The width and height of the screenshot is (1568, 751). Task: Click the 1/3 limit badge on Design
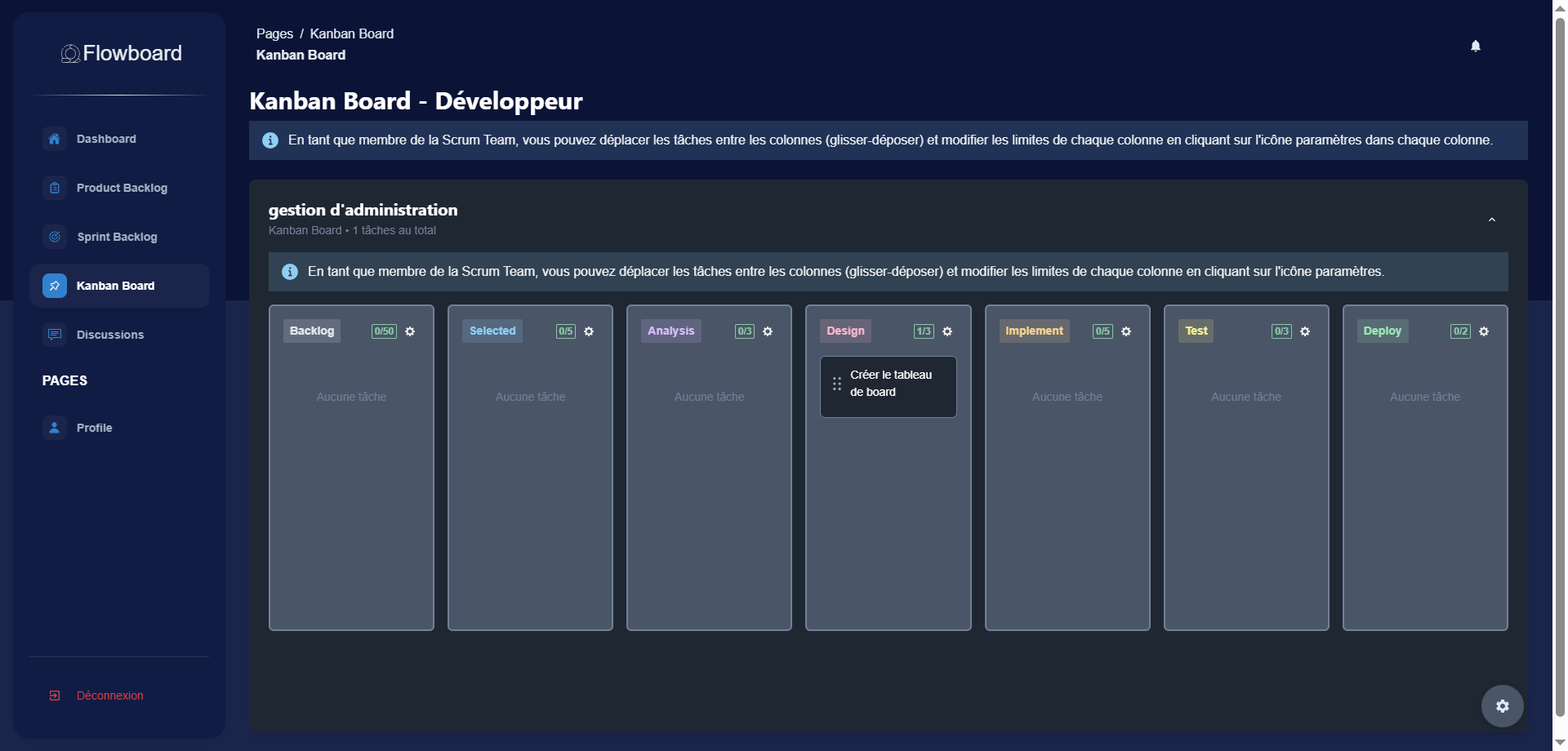click(924, 331)
